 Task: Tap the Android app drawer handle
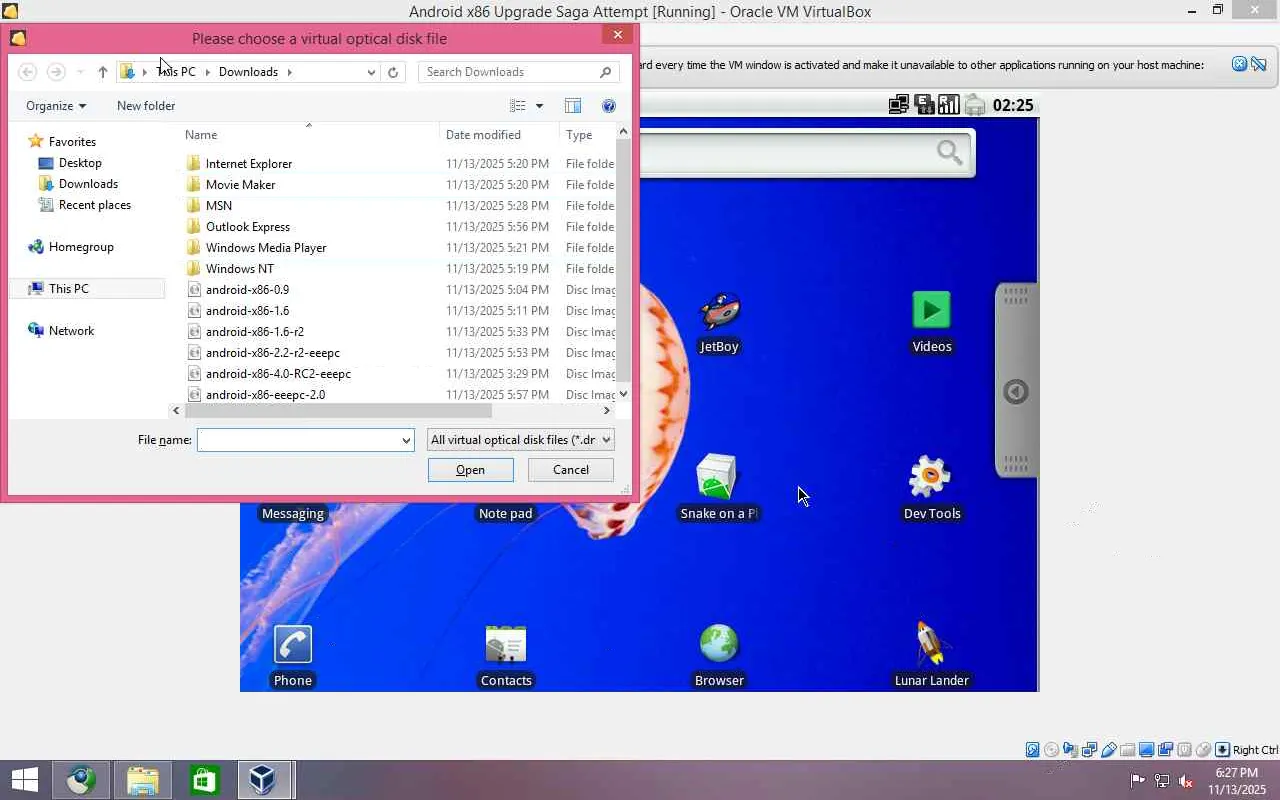click(1016, 380)
